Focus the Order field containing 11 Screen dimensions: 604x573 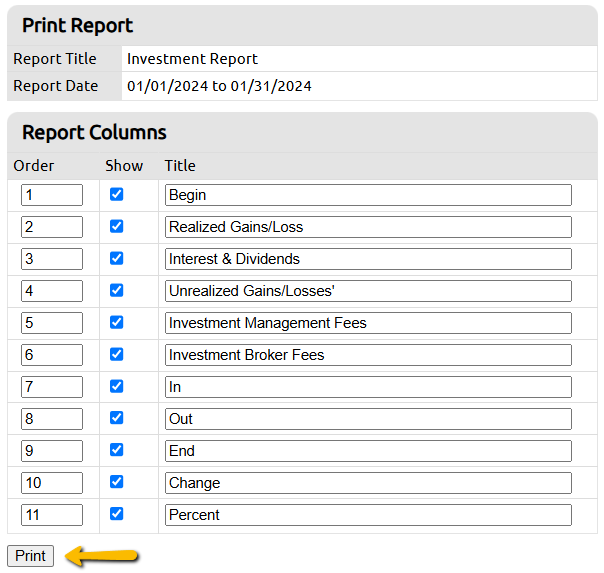click(x=52, y=514)
